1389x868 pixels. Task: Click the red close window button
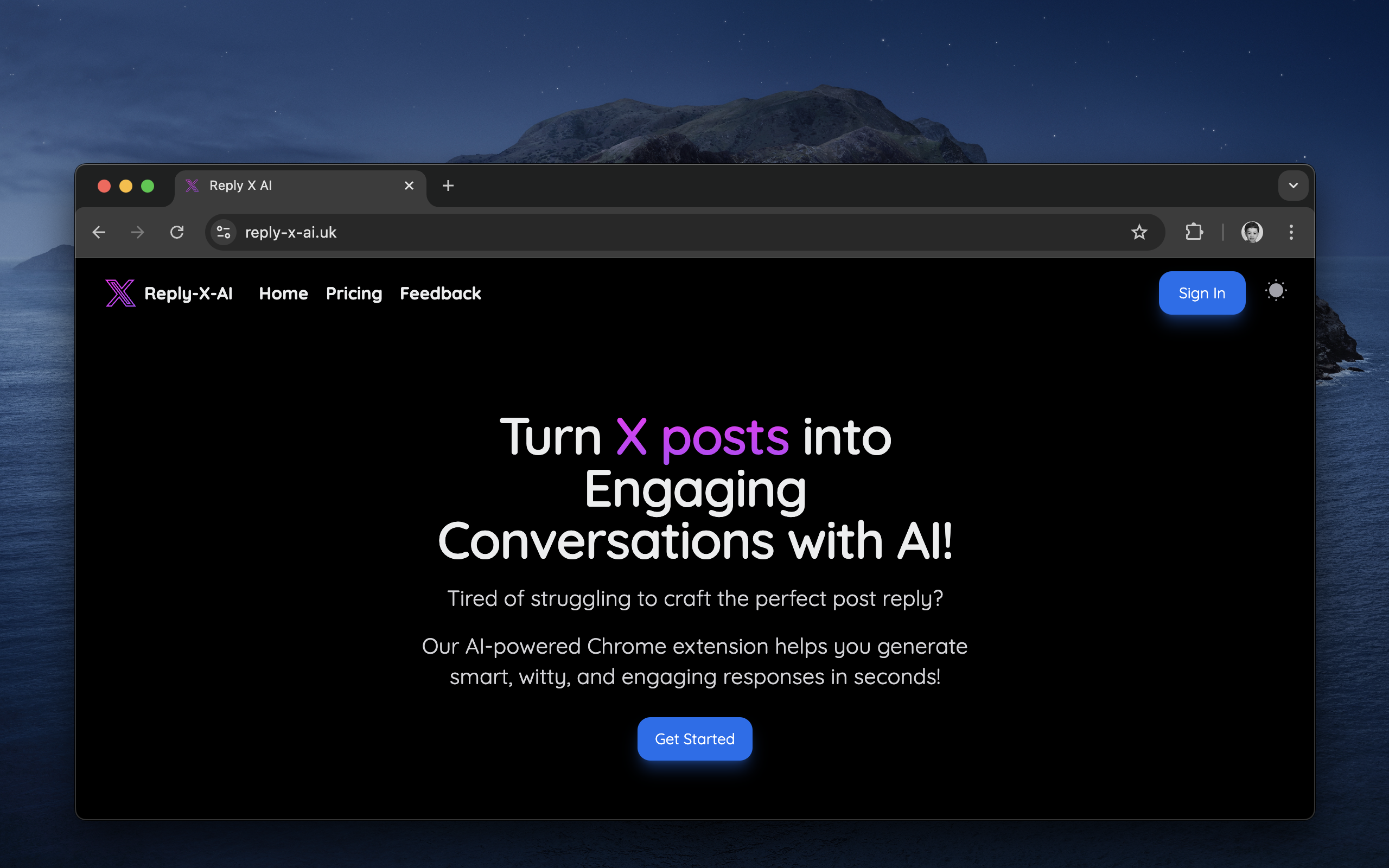(x=104, y=186)
